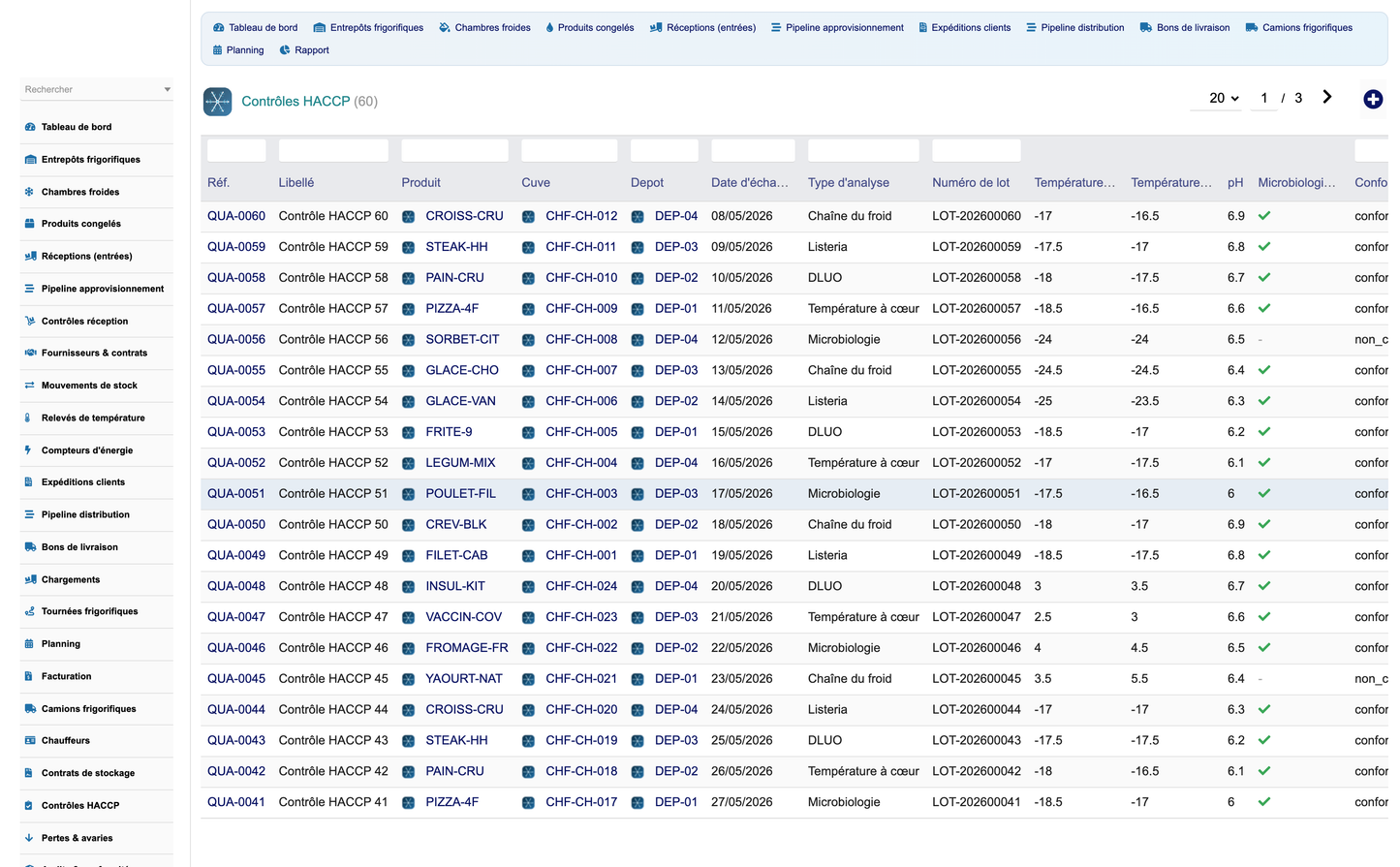The image size is (1400, 867).
Task: Select 'Température à cœur' in QUA-0042 row
Action: (863, 771)
